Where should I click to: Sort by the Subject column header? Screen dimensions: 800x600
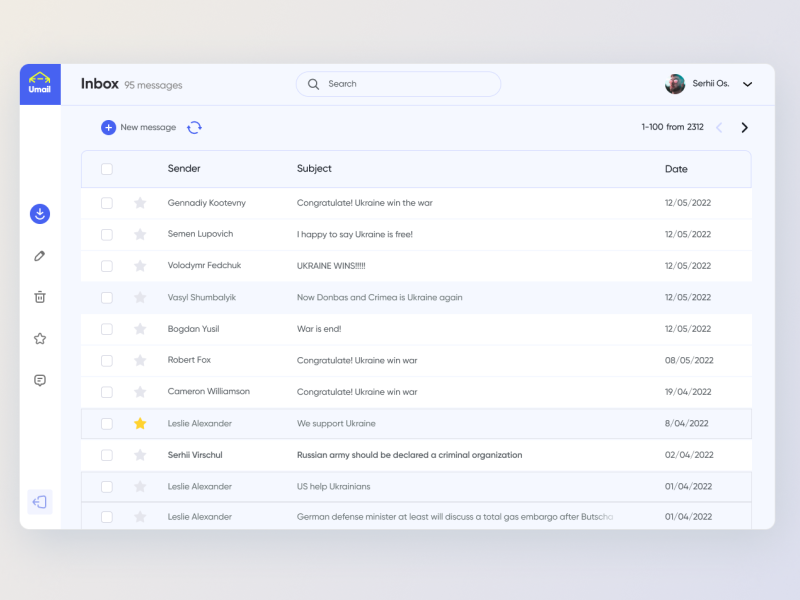(314, 168)
